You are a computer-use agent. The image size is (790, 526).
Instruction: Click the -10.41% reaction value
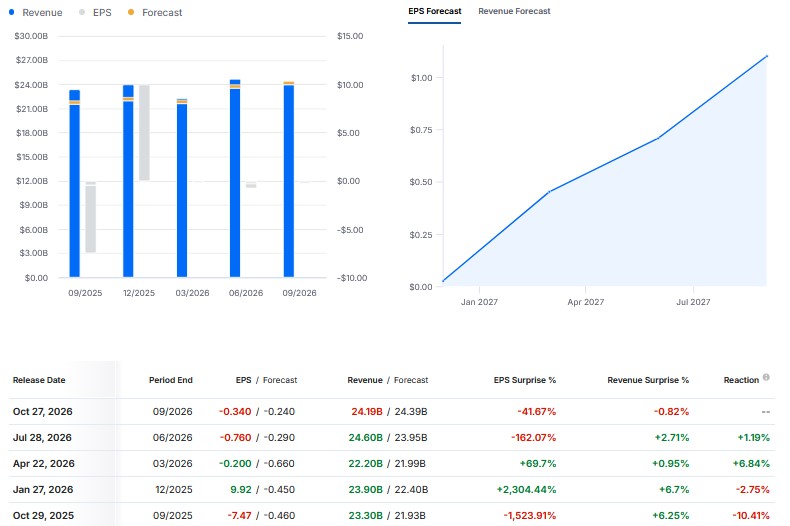751,515
